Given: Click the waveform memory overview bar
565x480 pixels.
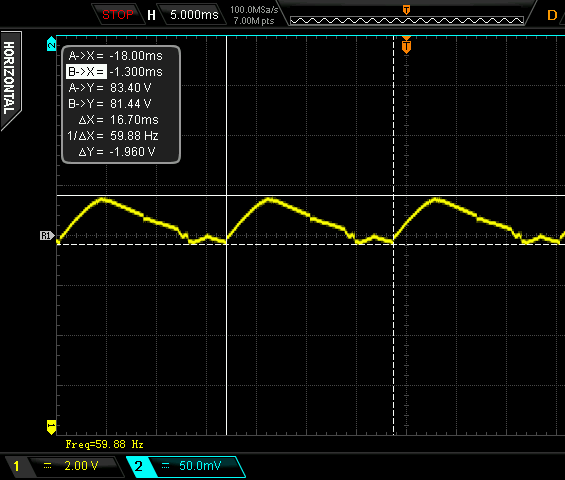Looking at the screenshot, I should pyautogui.click(x=407, y=21).
